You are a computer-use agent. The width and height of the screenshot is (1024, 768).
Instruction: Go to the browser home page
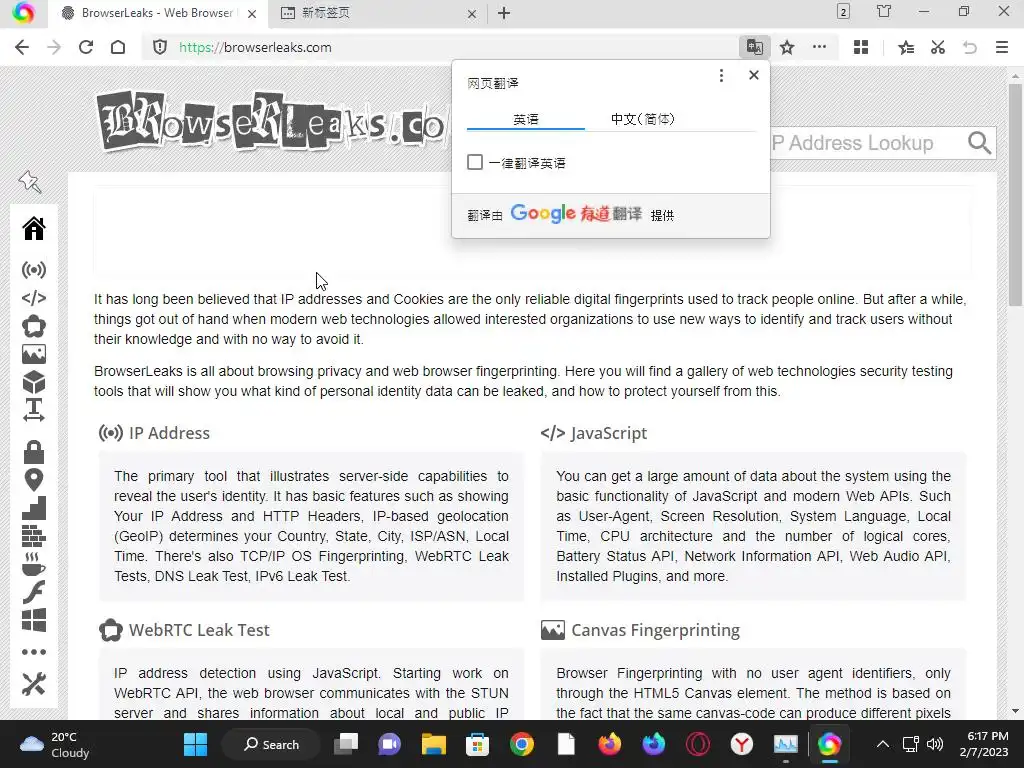(x=118, y=47)
